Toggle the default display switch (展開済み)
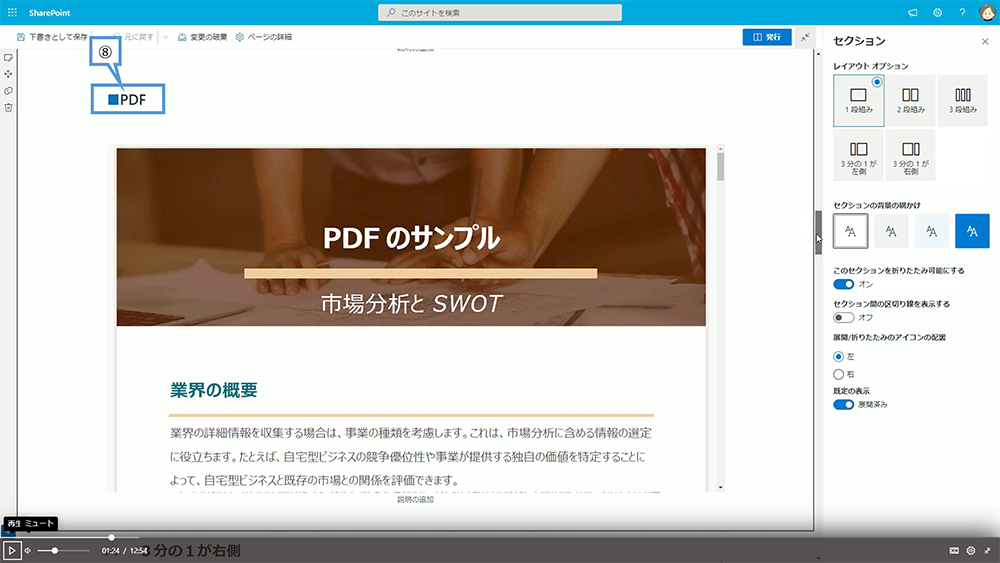 click(843, 405)
